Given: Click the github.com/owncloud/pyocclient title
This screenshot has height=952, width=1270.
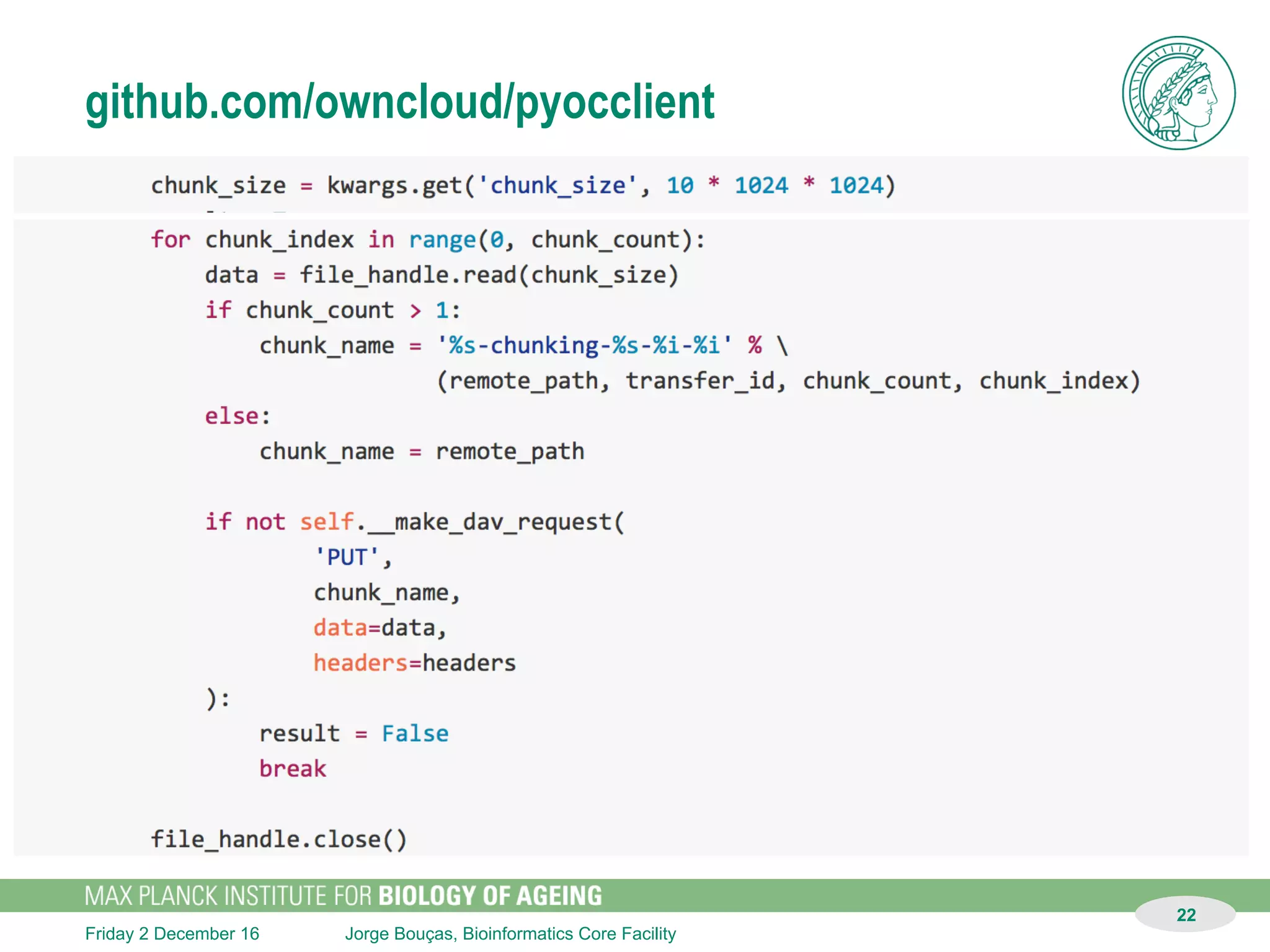Looking at the screenshot, I should point(399,102).
